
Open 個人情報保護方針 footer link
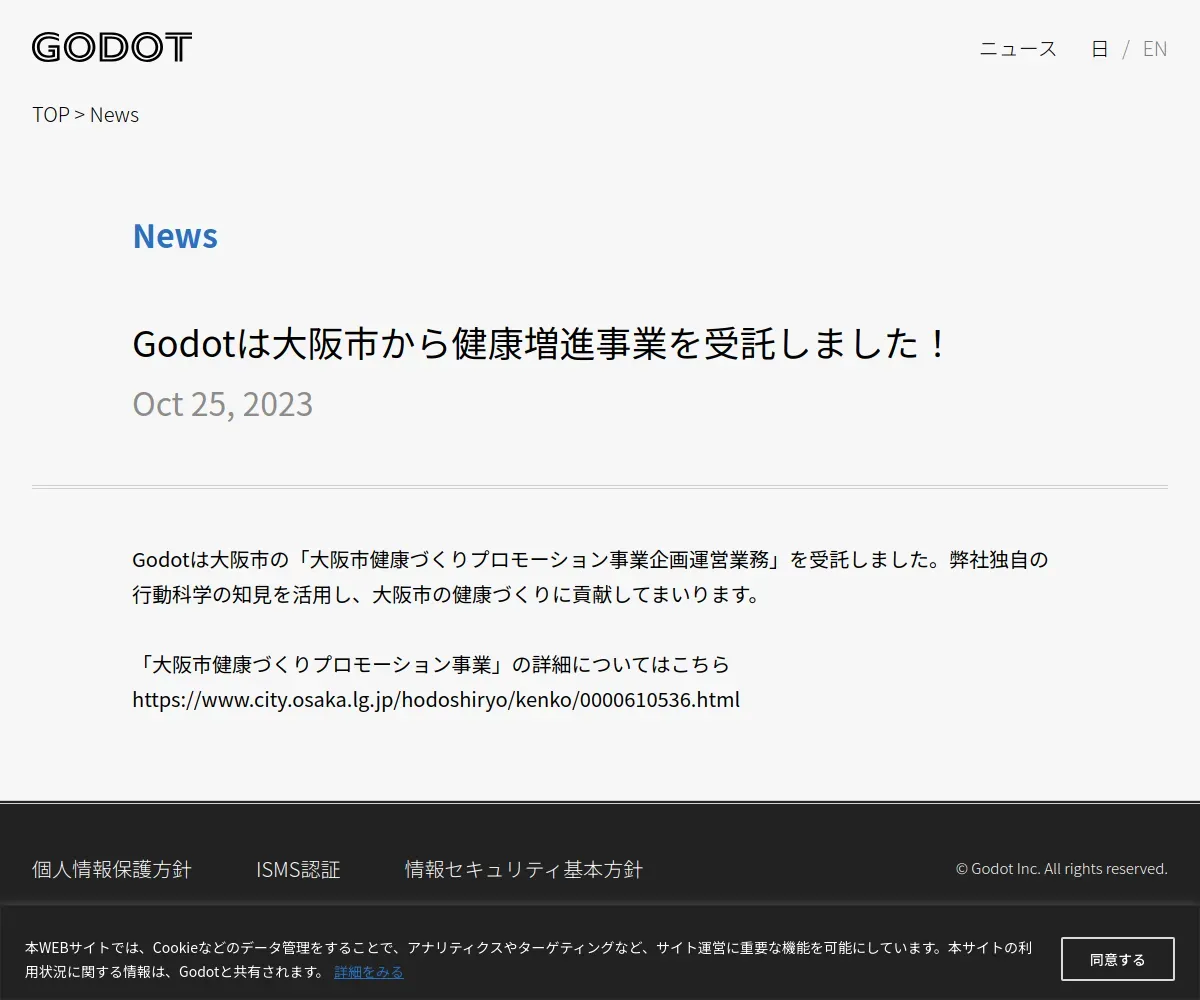112,869
